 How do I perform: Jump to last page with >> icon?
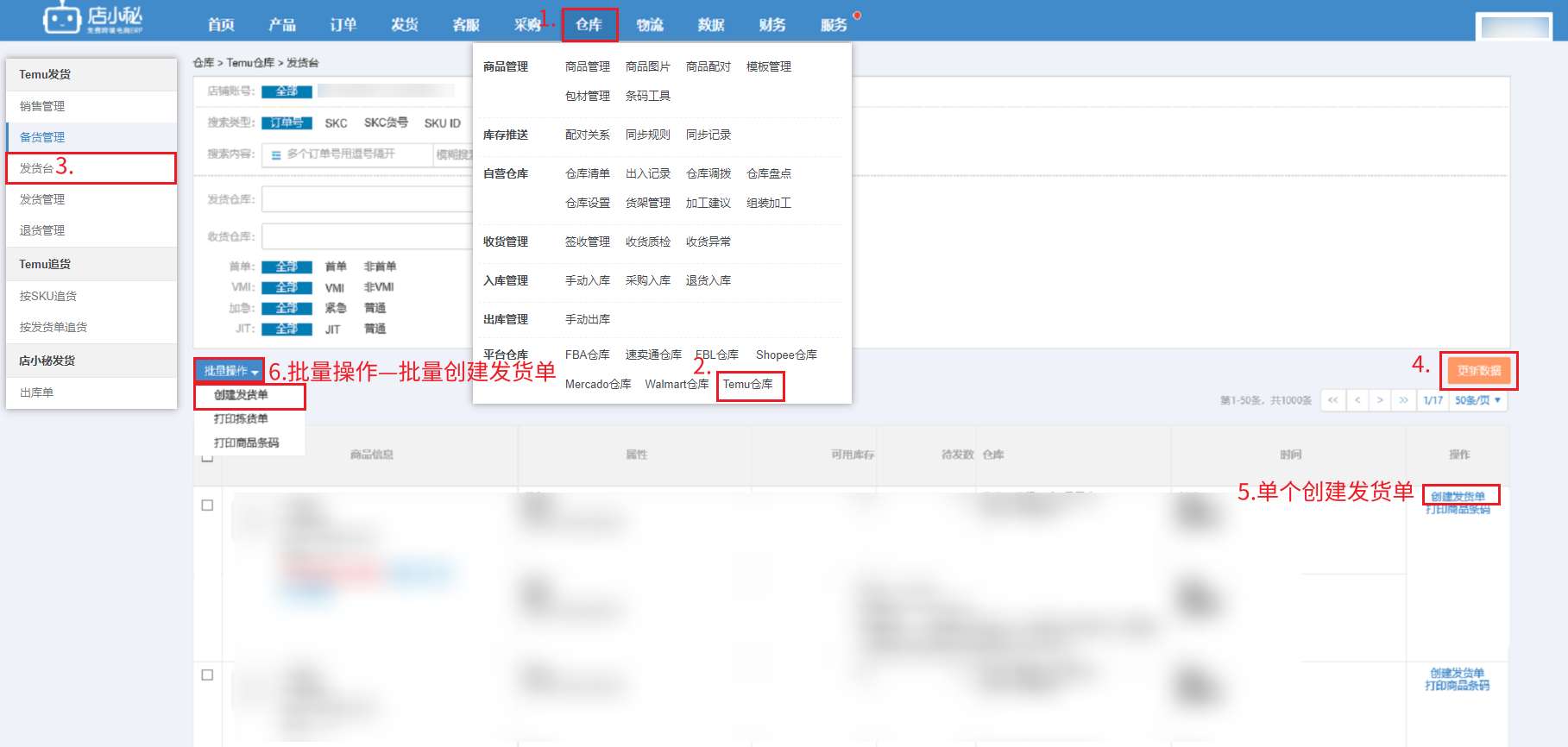1403,400
